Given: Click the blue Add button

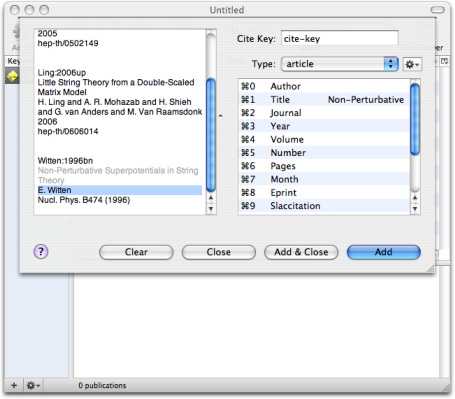Looking at the screenshot, I should [x=384, y=252].
